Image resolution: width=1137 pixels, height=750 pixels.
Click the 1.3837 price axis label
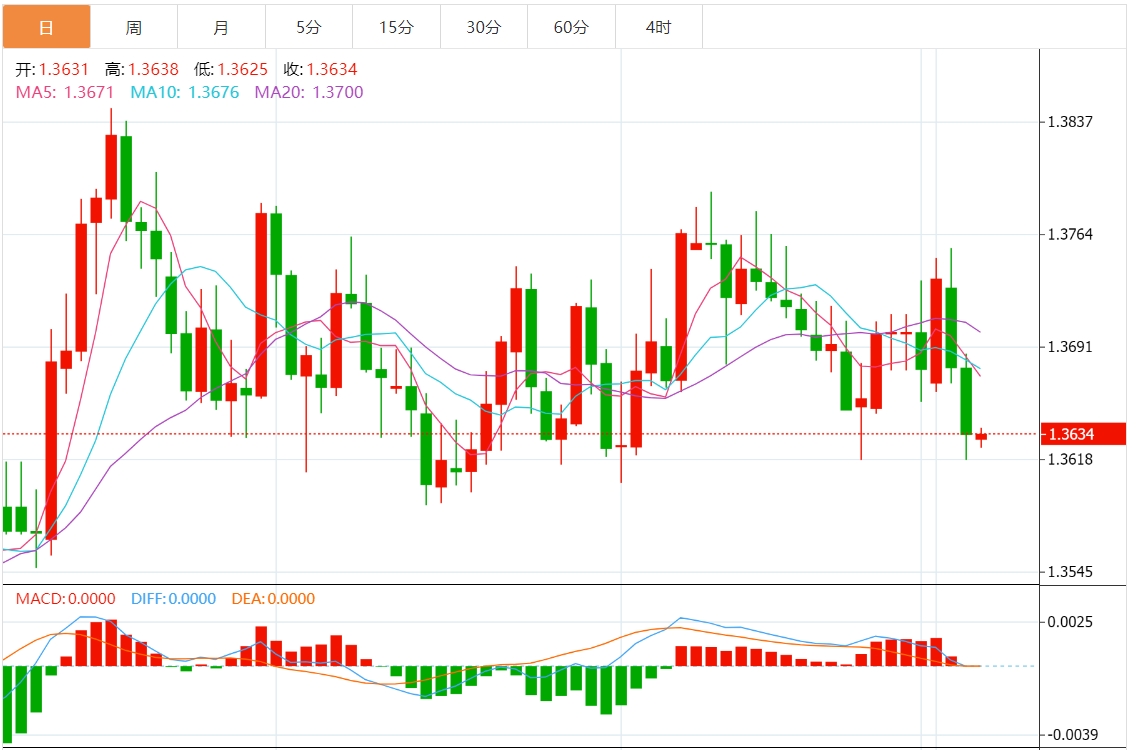[x=1070, y=122]
